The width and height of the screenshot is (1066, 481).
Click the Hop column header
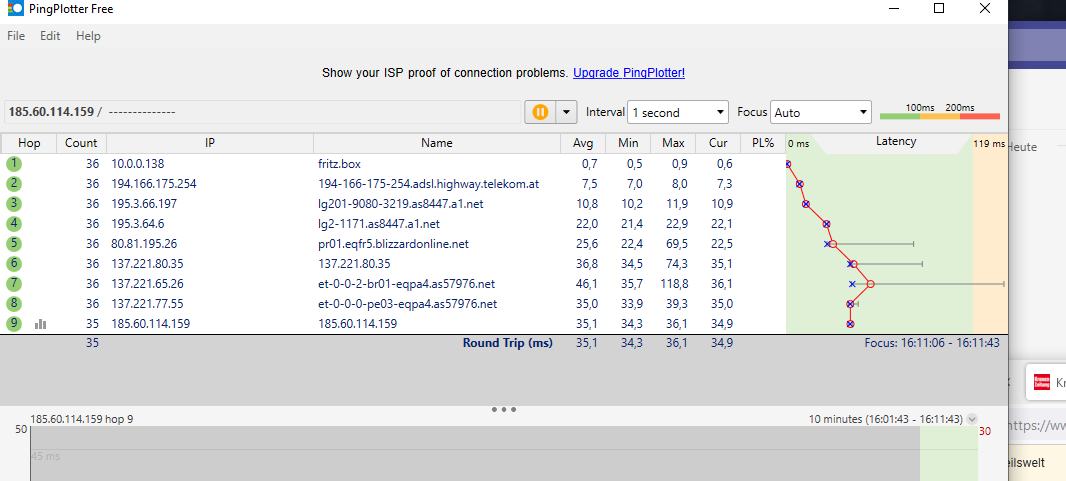click(x=29, y=143)
